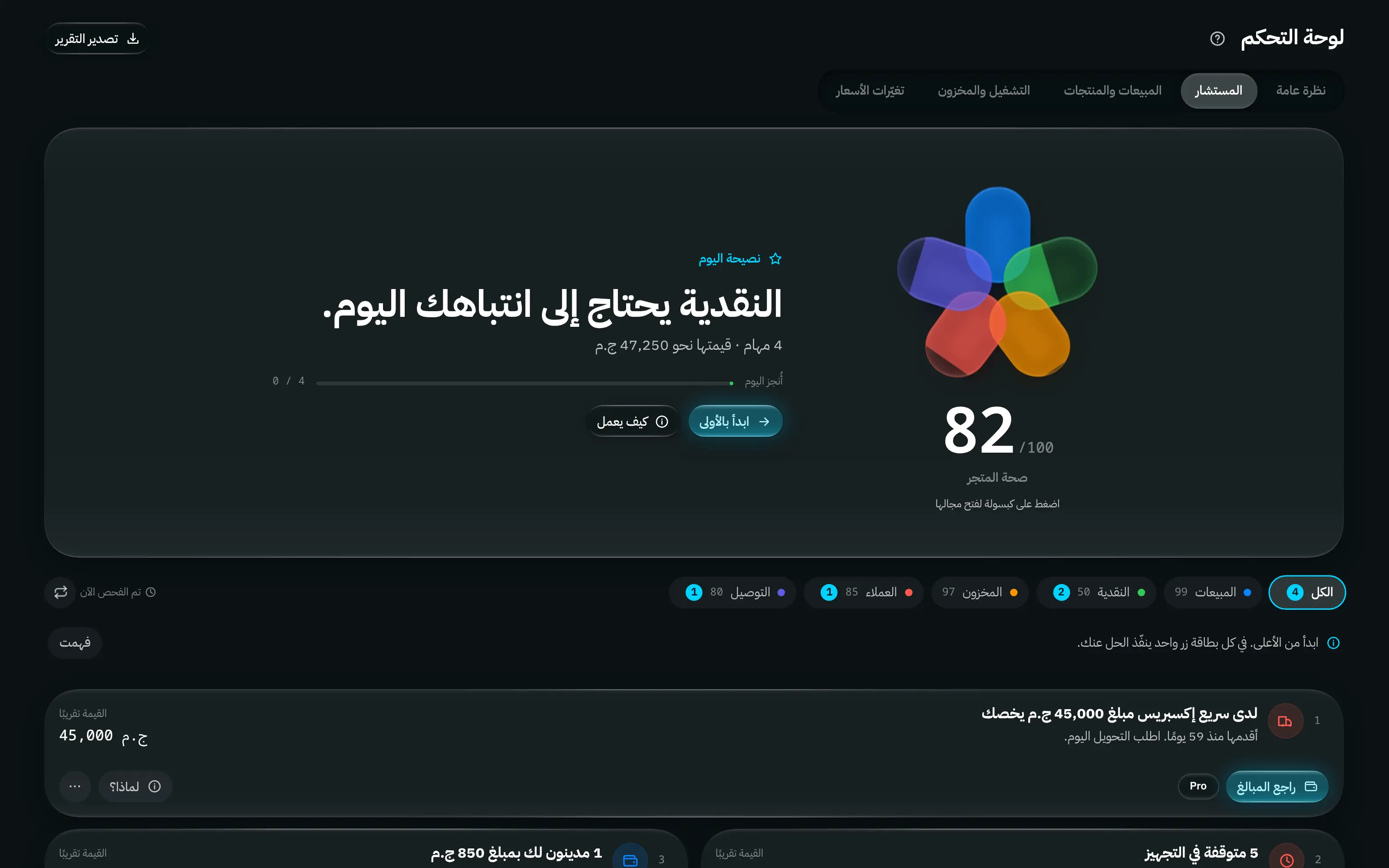Click the لماذا؟ button on card 1

135,786
